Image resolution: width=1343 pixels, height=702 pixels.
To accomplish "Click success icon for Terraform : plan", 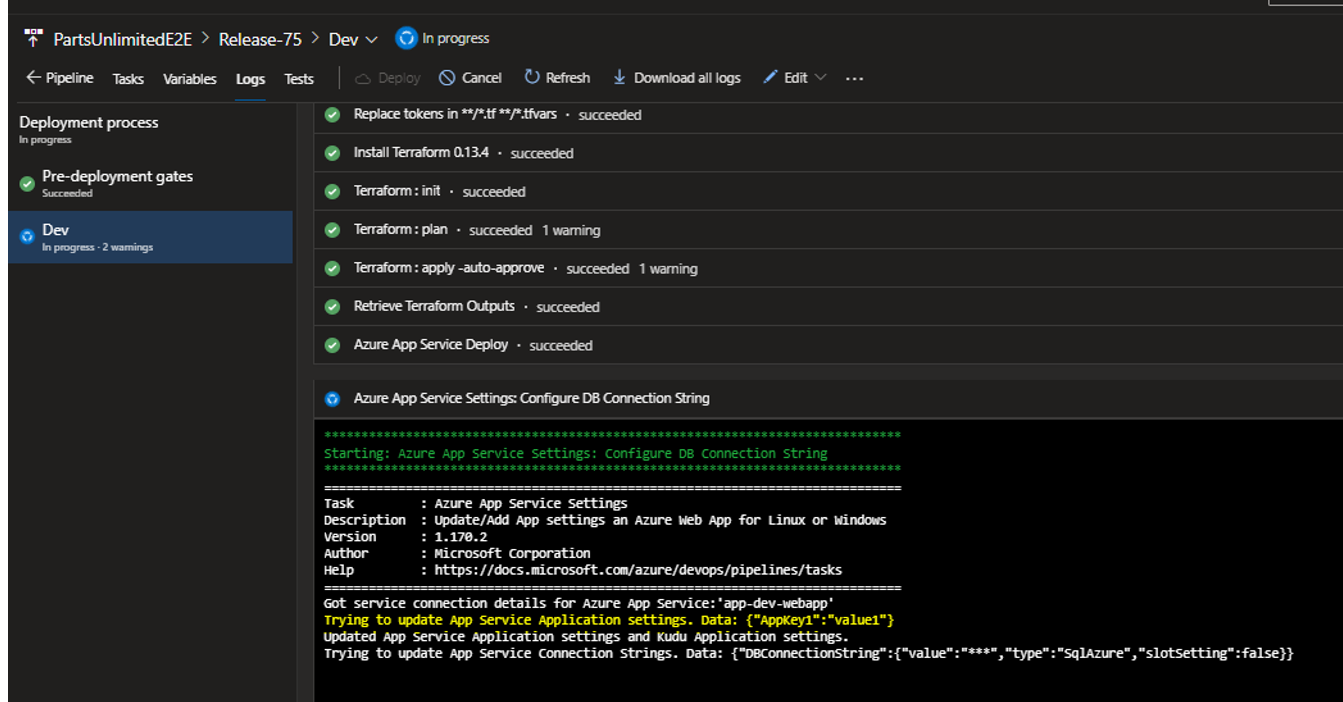I will click(x=332, y=230).
